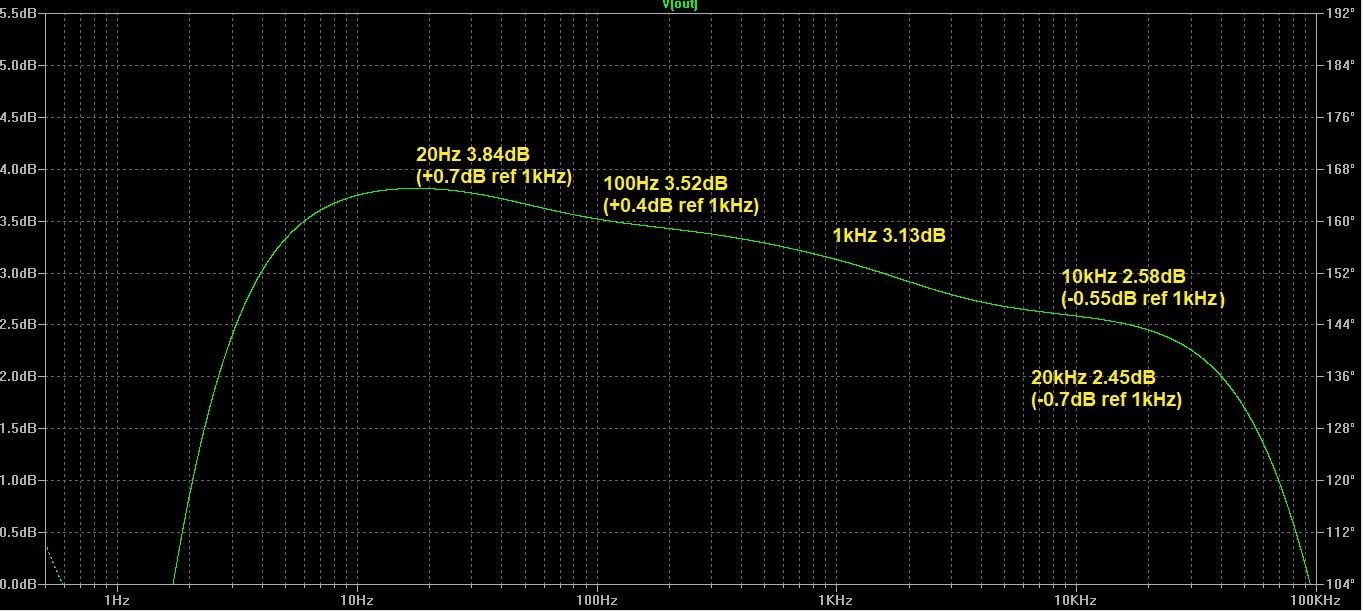The height and width of the screenshot is (611, 1363).
Task: Click the 0.5dB left axis label
Action: [x=18, y=532]
